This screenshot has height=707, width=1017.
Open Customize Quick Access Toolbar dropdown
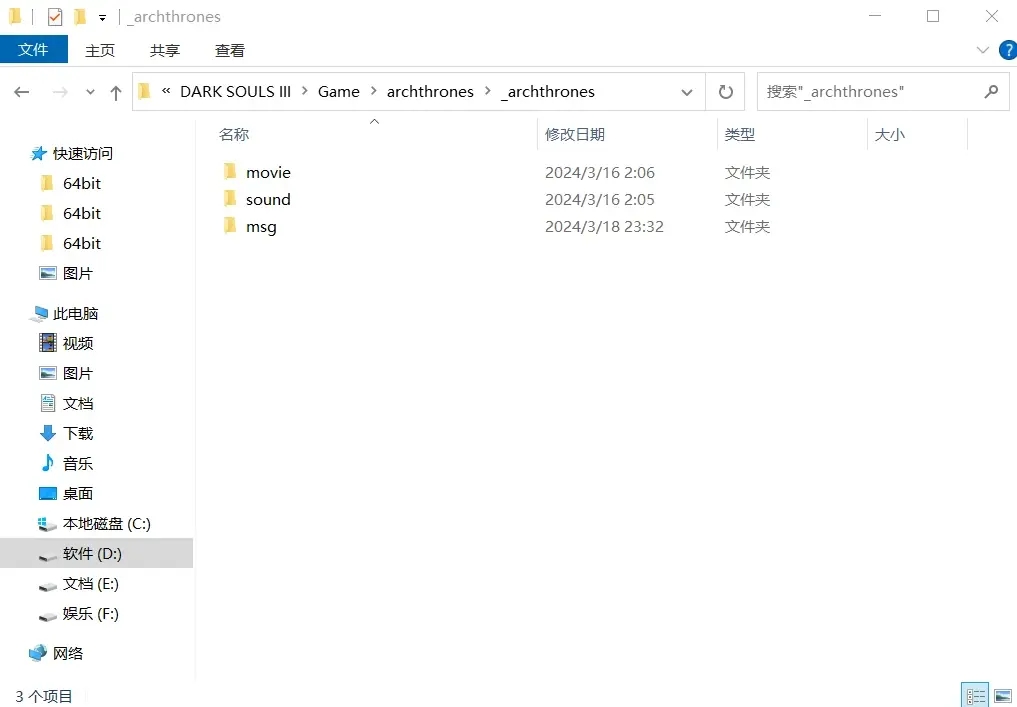[102, 18]
